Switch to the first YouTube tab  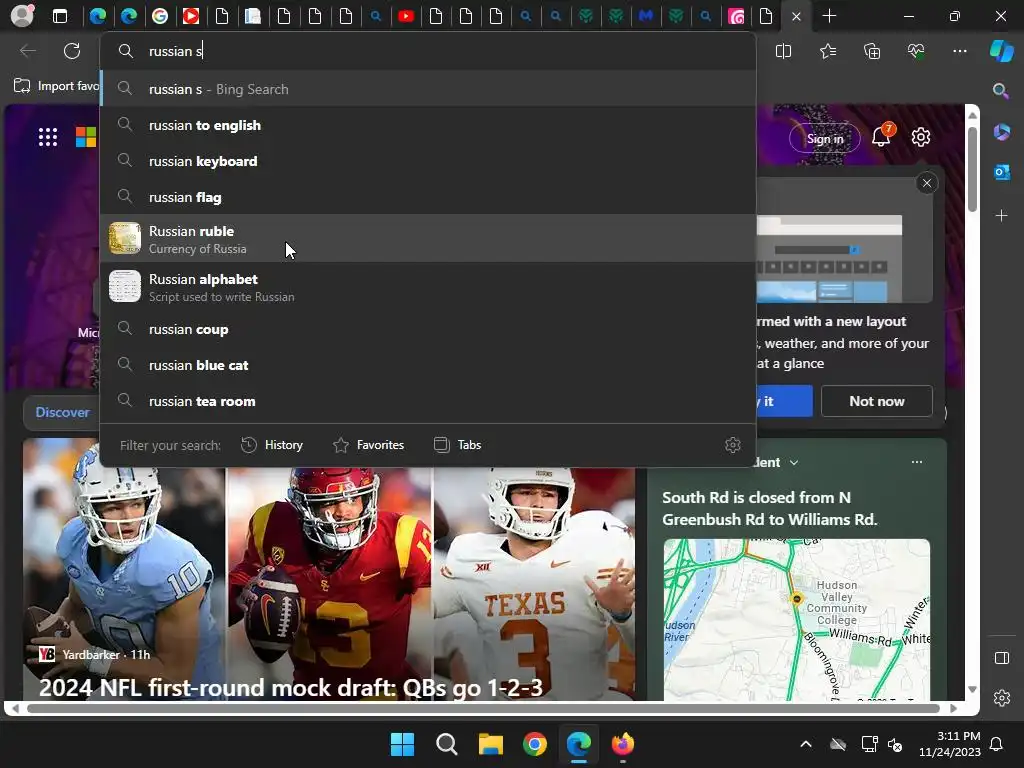click(x=191, y=16)
